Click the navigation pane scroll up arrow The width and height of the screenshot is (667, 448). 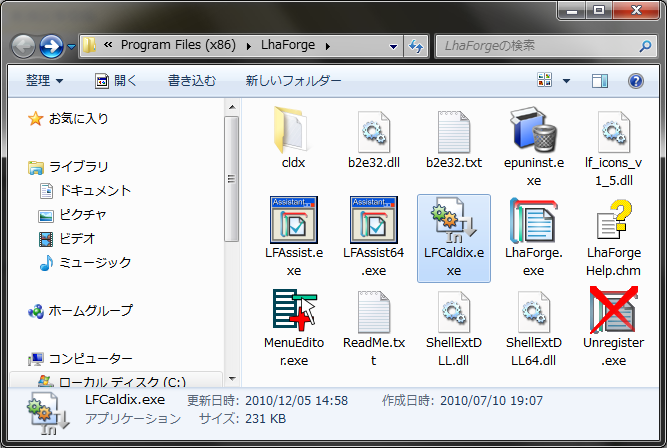[232, 107]
